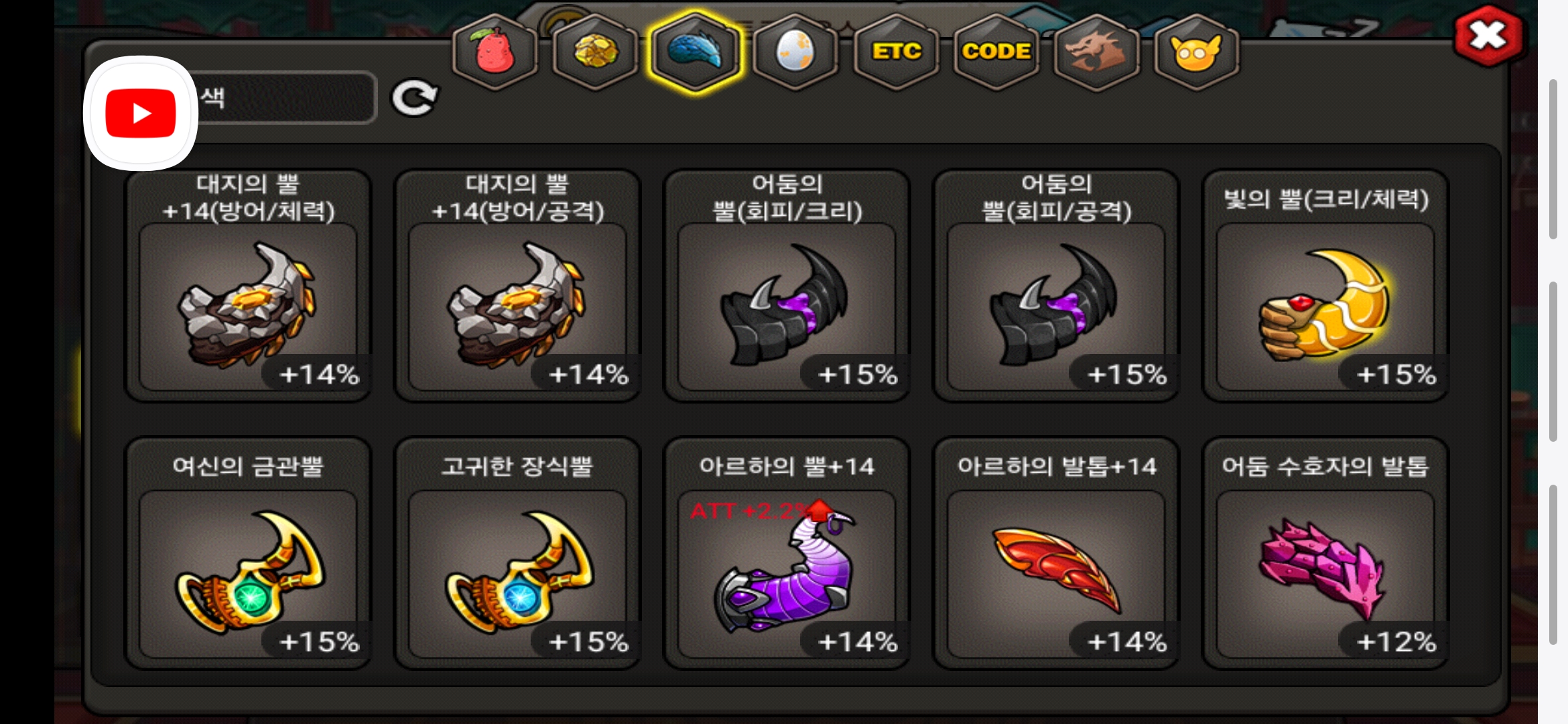The width and height of the screenshot is (1568, 724).
Task: Open the brown dragon head tab
Action: point(1096,52)
